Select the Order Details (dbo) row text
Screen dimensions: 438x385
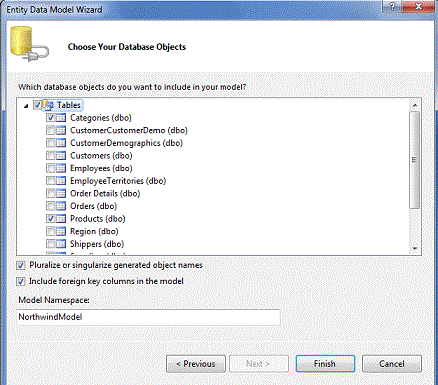105,194
